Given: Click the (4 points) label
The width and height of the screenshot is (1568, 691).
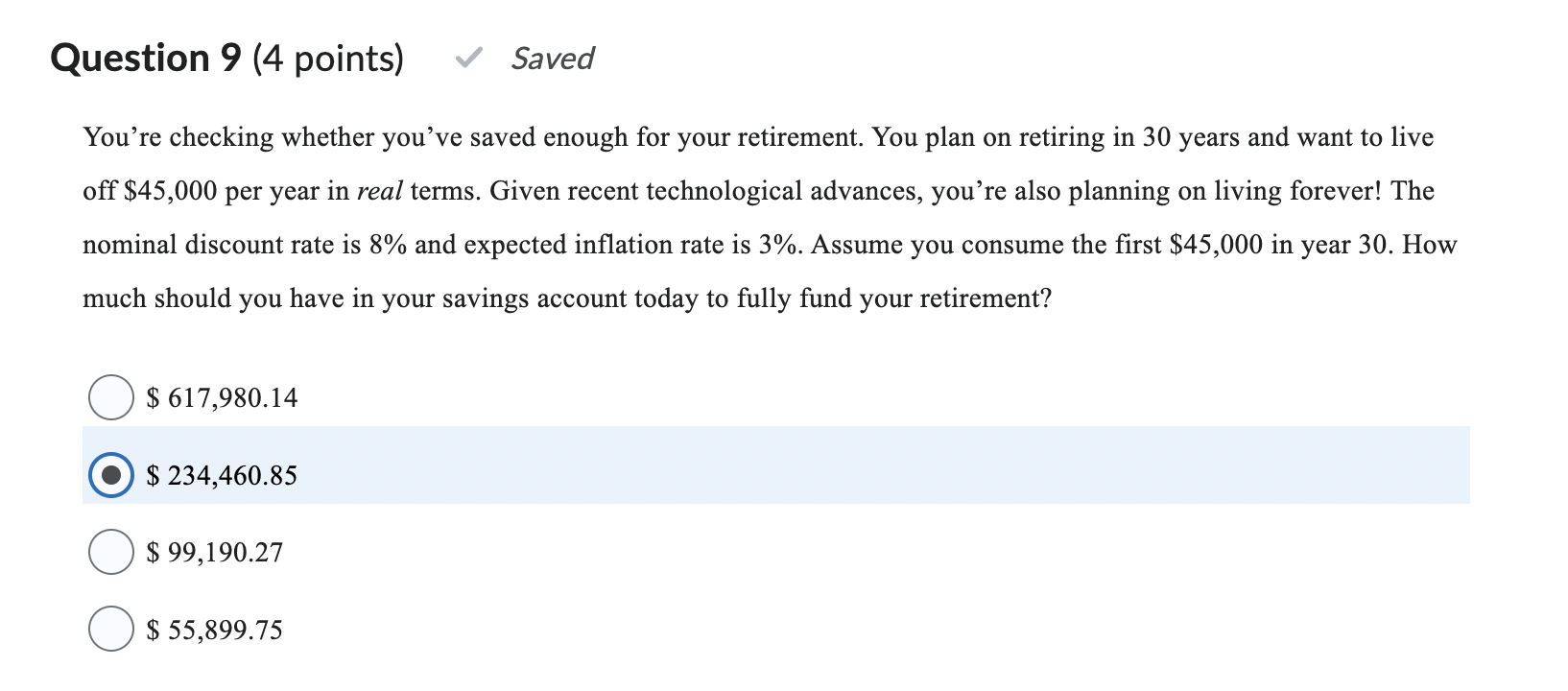Looking at the screenshot, I should 329,58.
